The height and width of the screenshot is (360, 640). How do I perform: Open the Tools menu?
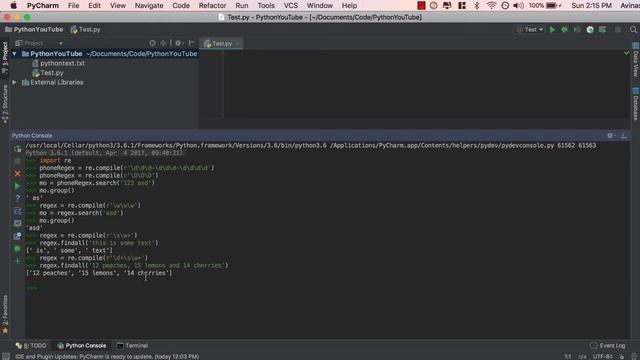tap(266, 6)
